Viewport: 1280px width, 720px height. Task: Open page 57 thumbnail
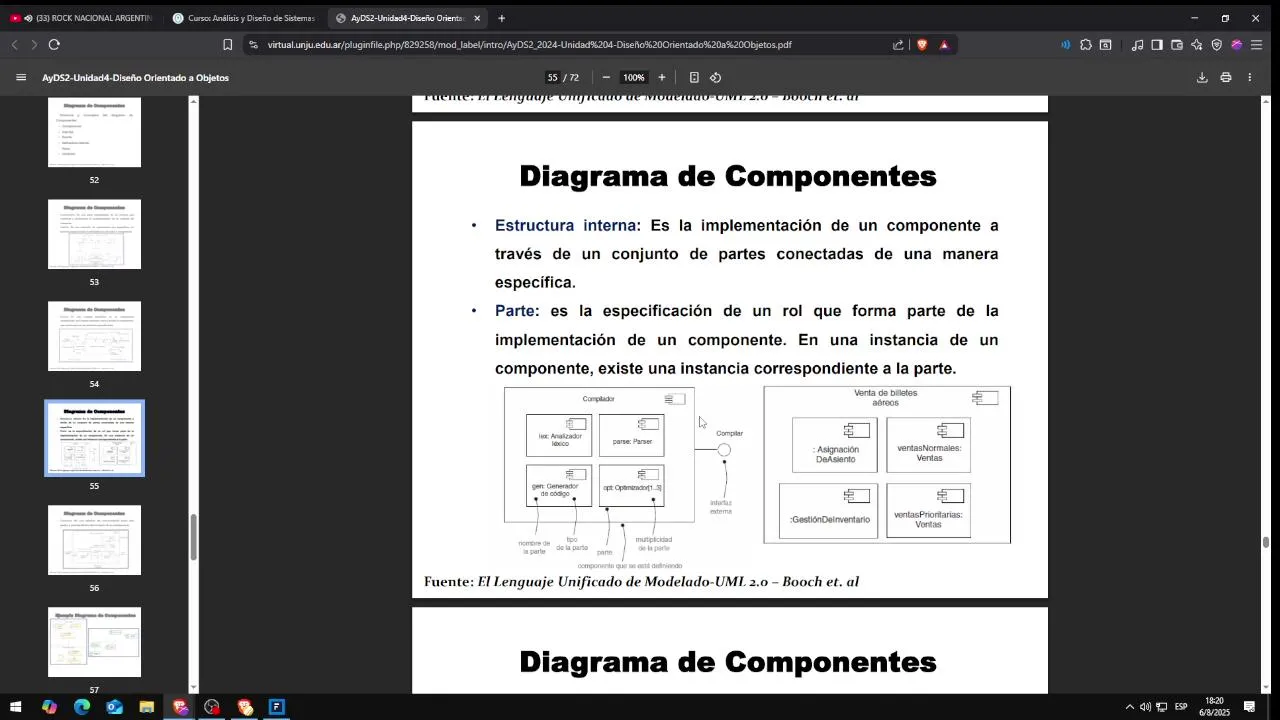[94, 642]
